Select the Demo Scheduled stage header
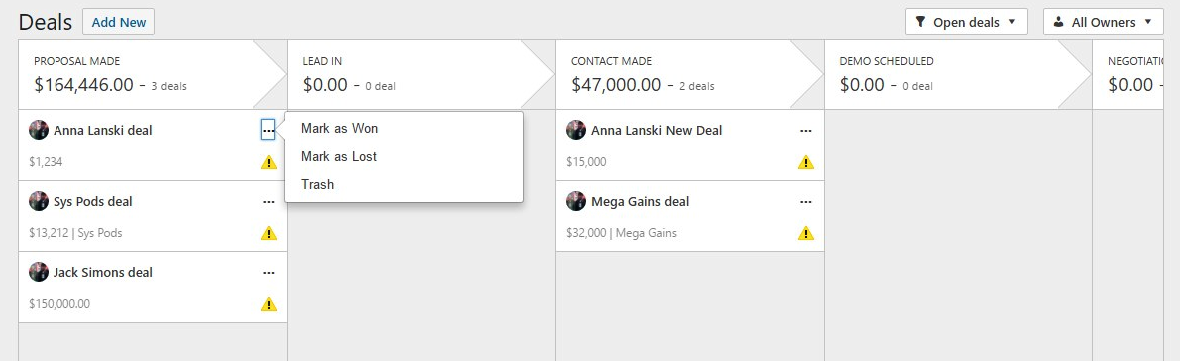Image resolution: width=1180 pixels, height=361 pixels. click(x=952, y=74)
